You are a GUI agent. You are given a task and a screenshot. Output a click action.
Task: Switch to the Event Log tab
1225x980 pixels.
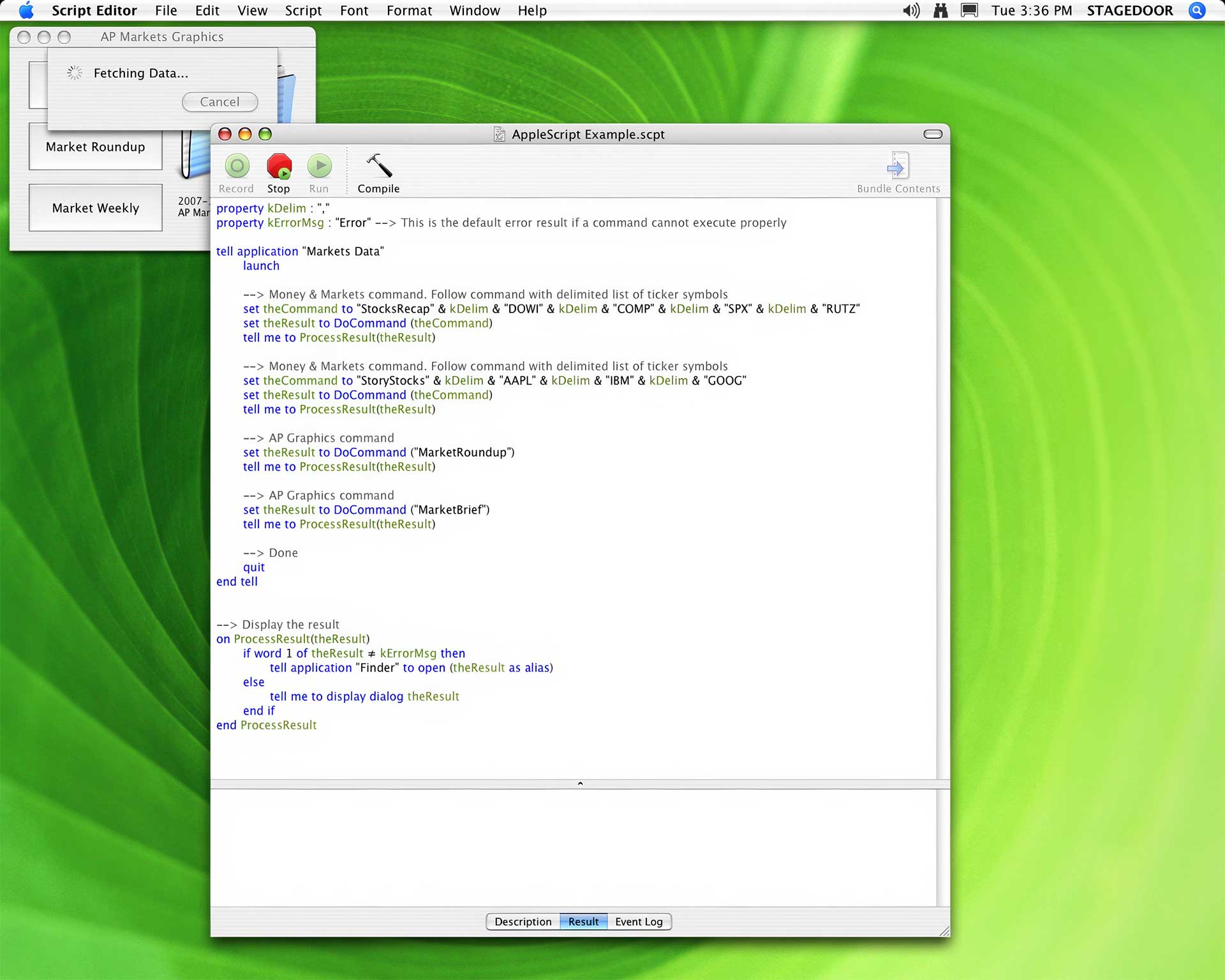[x=639, y=921]
